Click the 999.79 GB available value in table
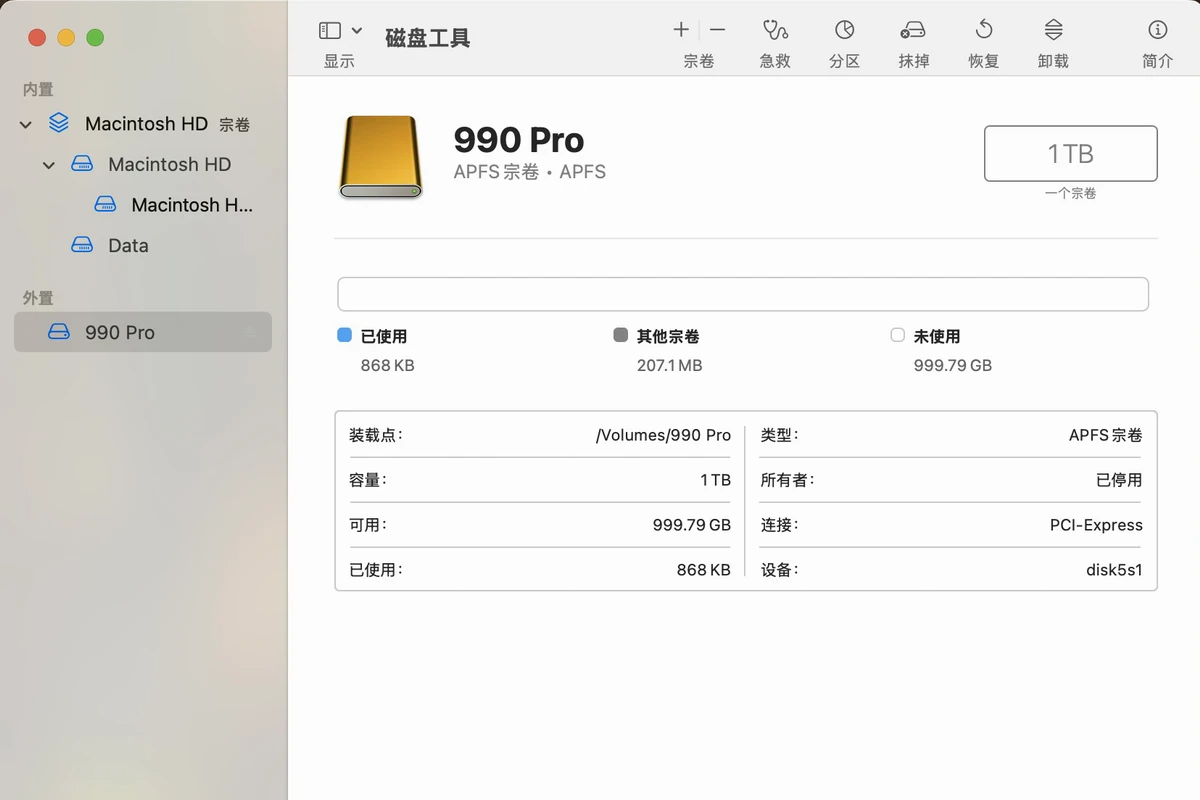 [692, 525]
